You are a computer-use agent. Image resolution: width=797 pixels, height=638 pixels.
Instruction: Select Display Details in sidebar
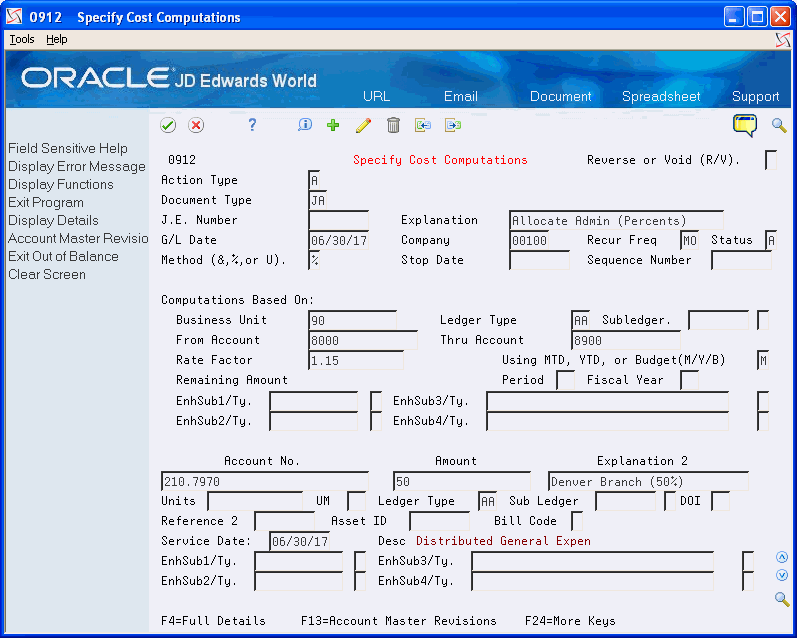click(x=53, y=221)
